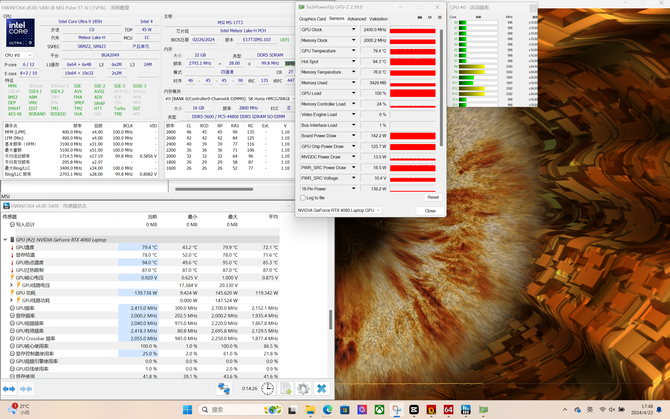Click the clock reset icon in HWiNFO

click(x=267, y=389)
